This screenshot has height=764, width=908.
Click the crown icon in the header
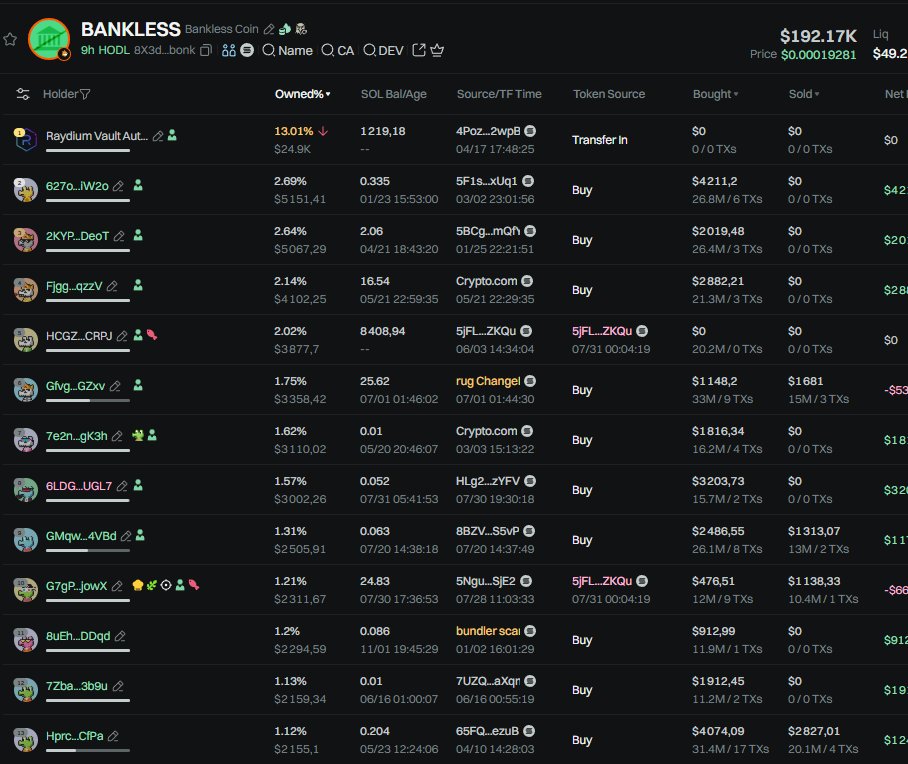(x=437, y=50)
